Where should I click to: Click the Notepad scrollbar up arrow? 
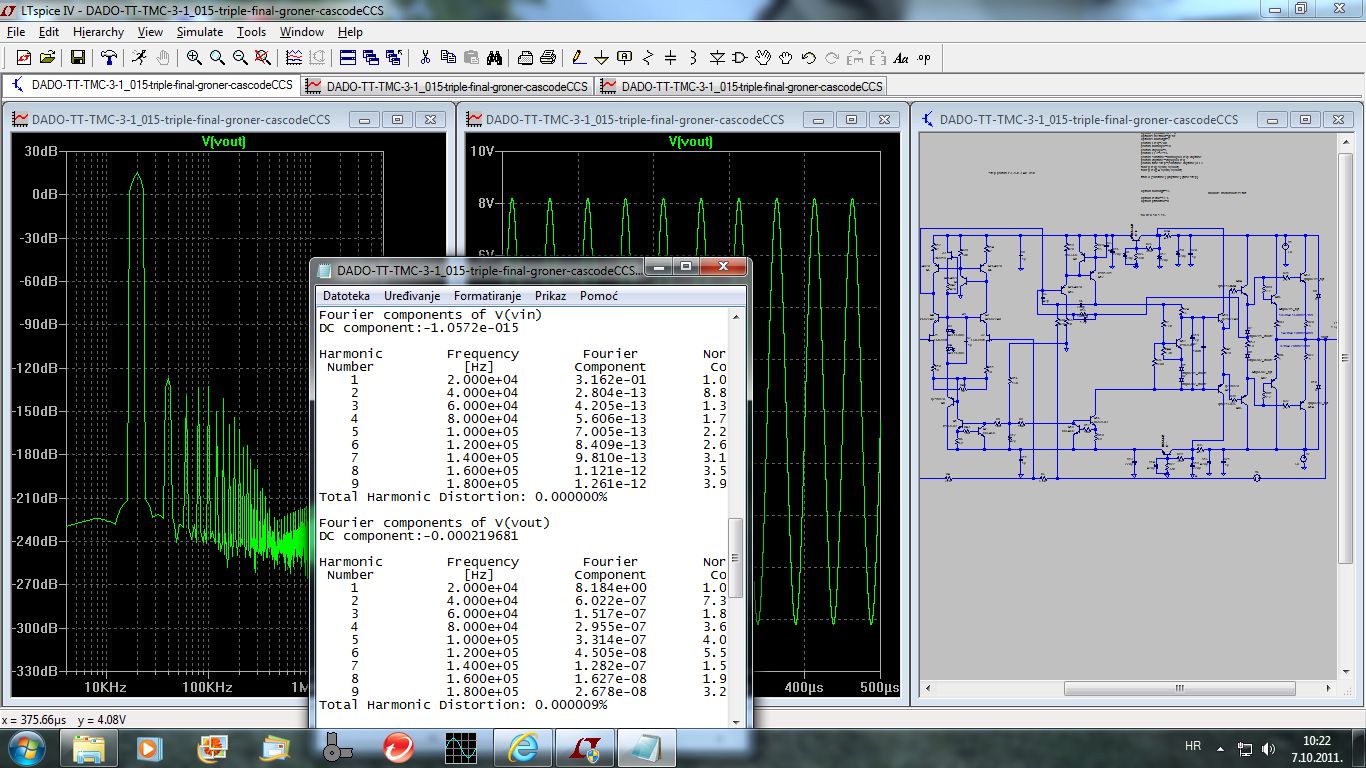(x=737, y=316)
